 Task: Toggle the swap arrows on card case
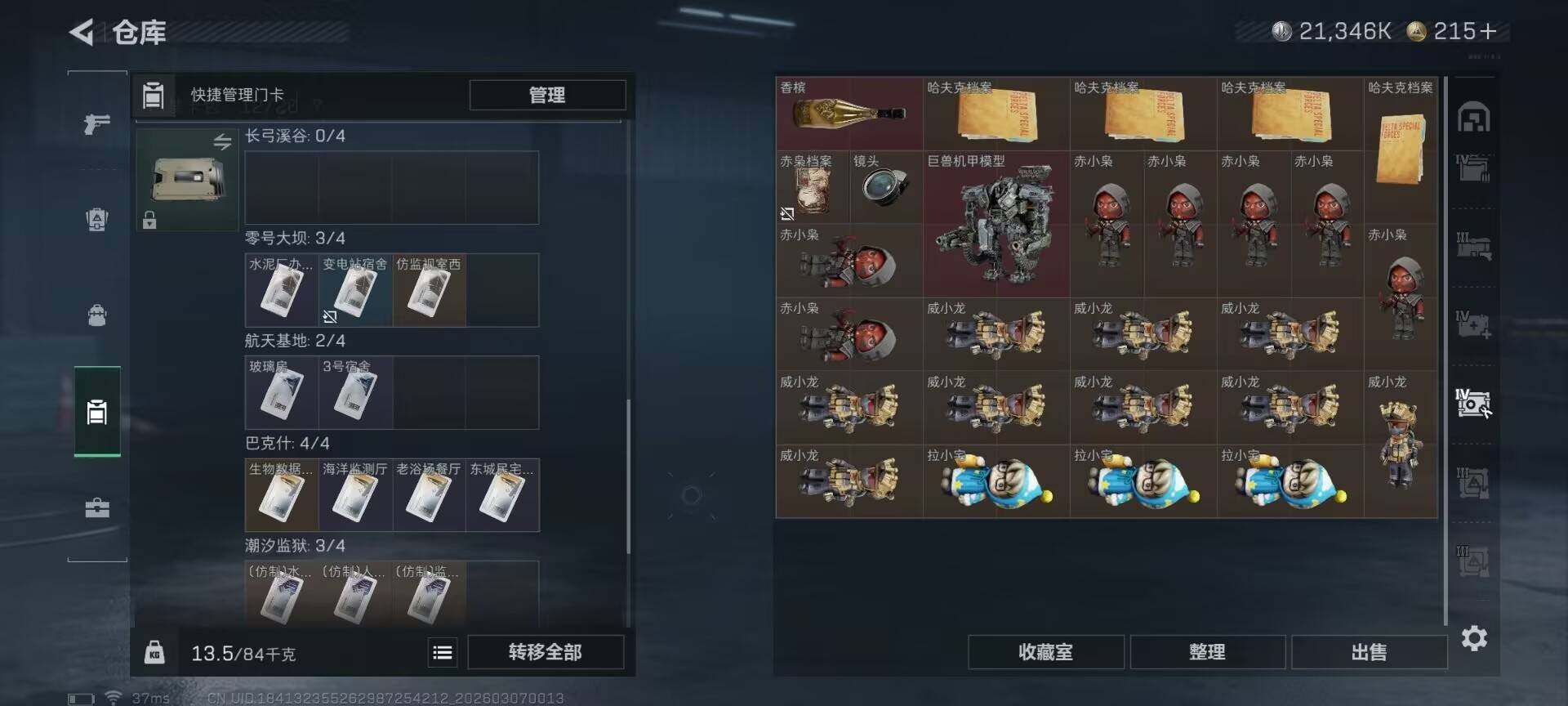(x=222, y=141)
